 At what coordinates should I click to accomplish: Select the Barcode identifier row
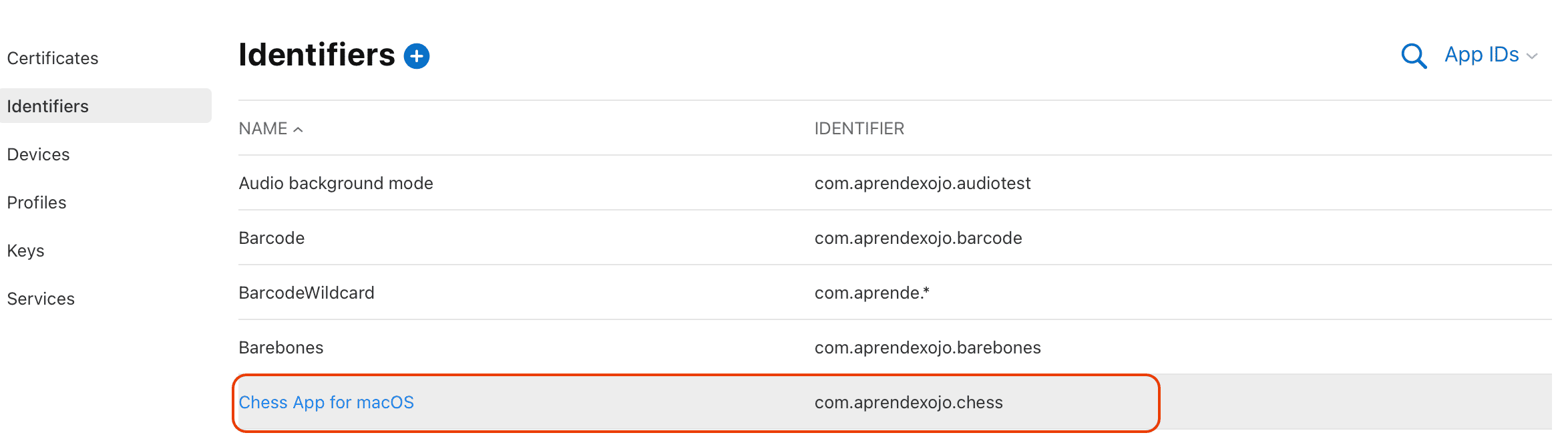click(271, 238)
